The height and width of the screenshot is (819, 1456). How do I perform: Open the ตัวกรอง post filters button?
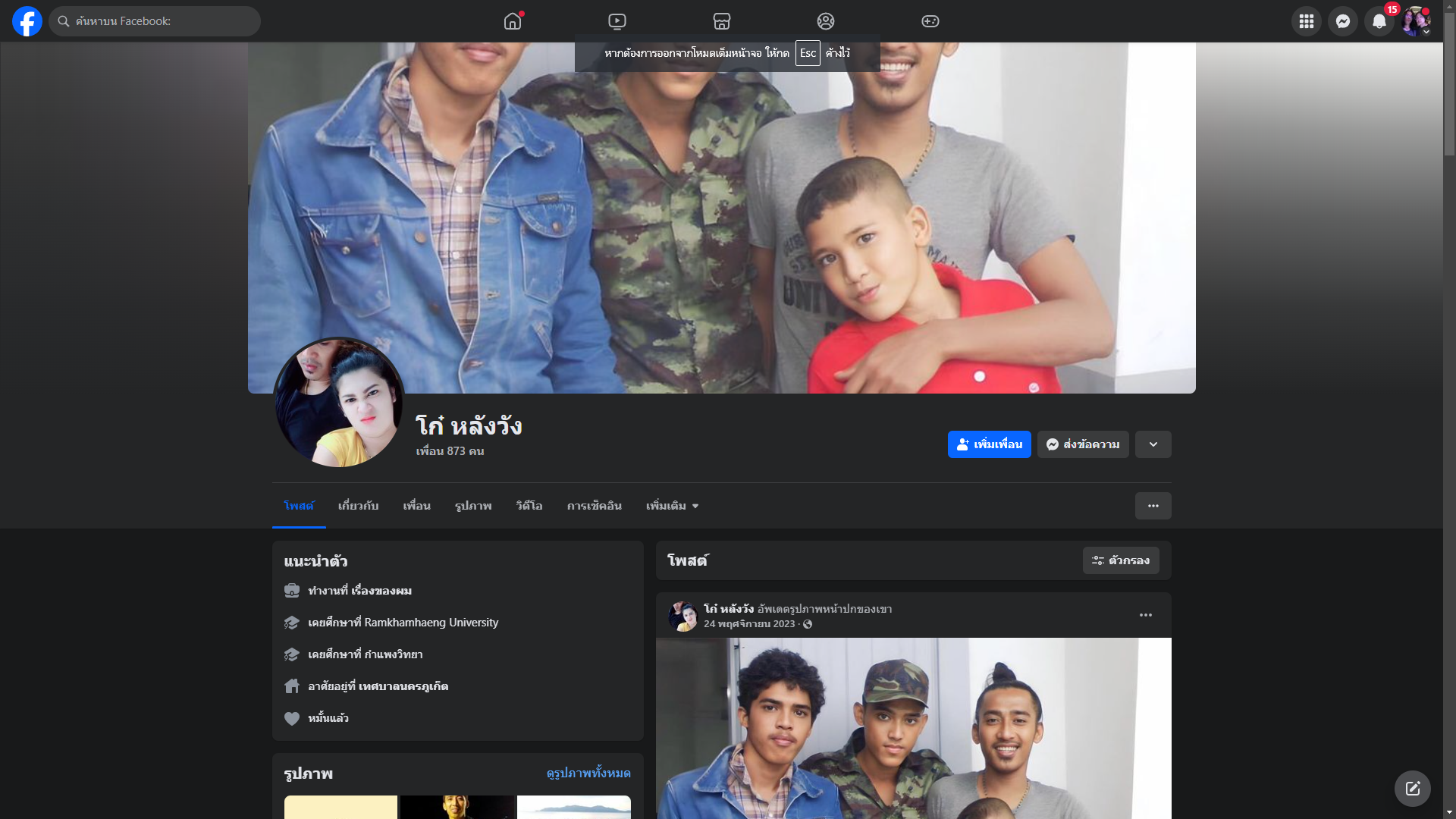tap(1120, 560)
